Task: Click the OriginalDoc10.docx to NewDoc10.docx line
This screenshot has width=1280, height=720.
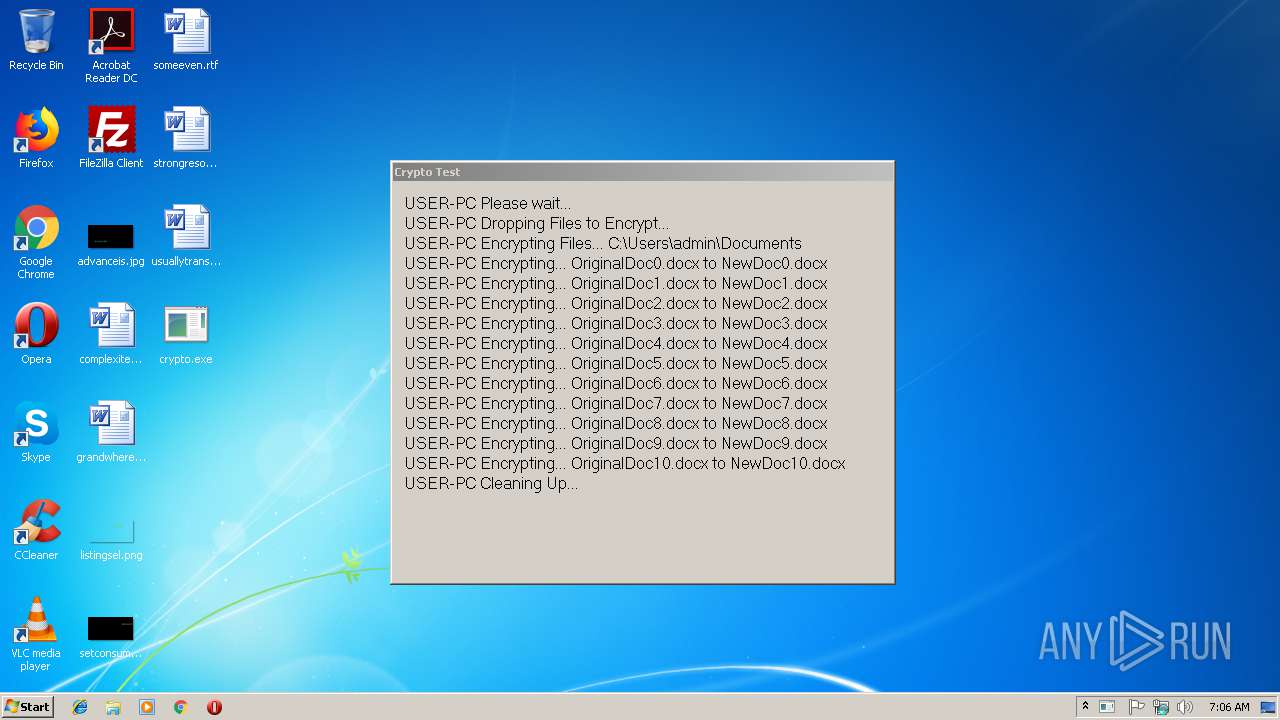Action: point(625,463)
